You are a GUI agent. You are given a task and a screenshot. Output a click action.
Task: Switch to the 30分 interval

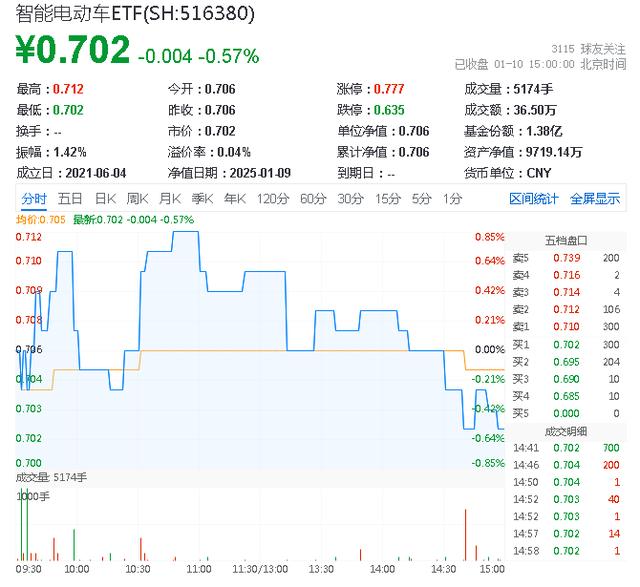pyautogui.click(x=350, y=198)
